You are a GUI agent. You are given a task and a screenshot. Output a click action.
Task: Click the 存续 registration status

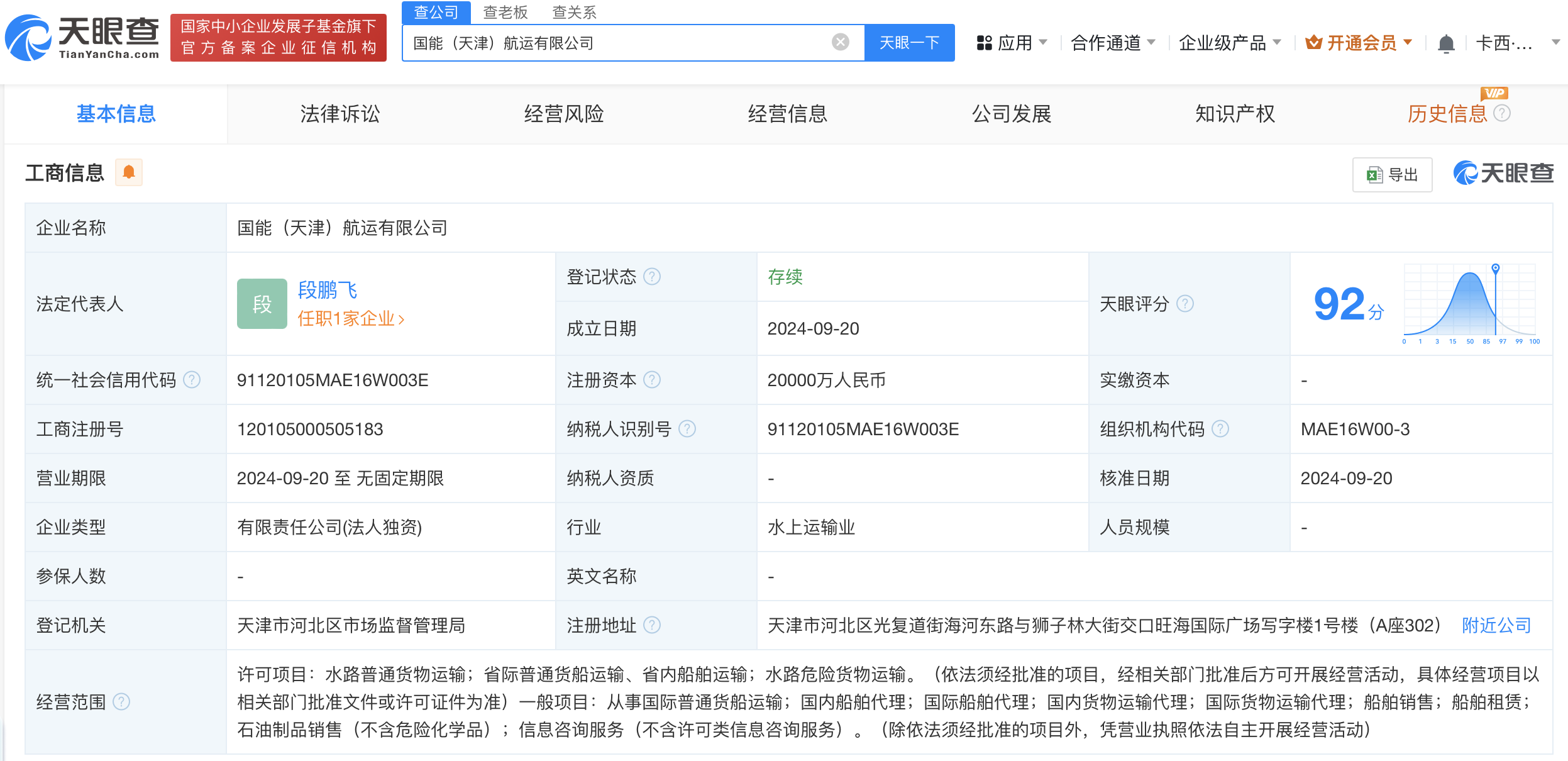pyautogui.click(x=785, y=277)
